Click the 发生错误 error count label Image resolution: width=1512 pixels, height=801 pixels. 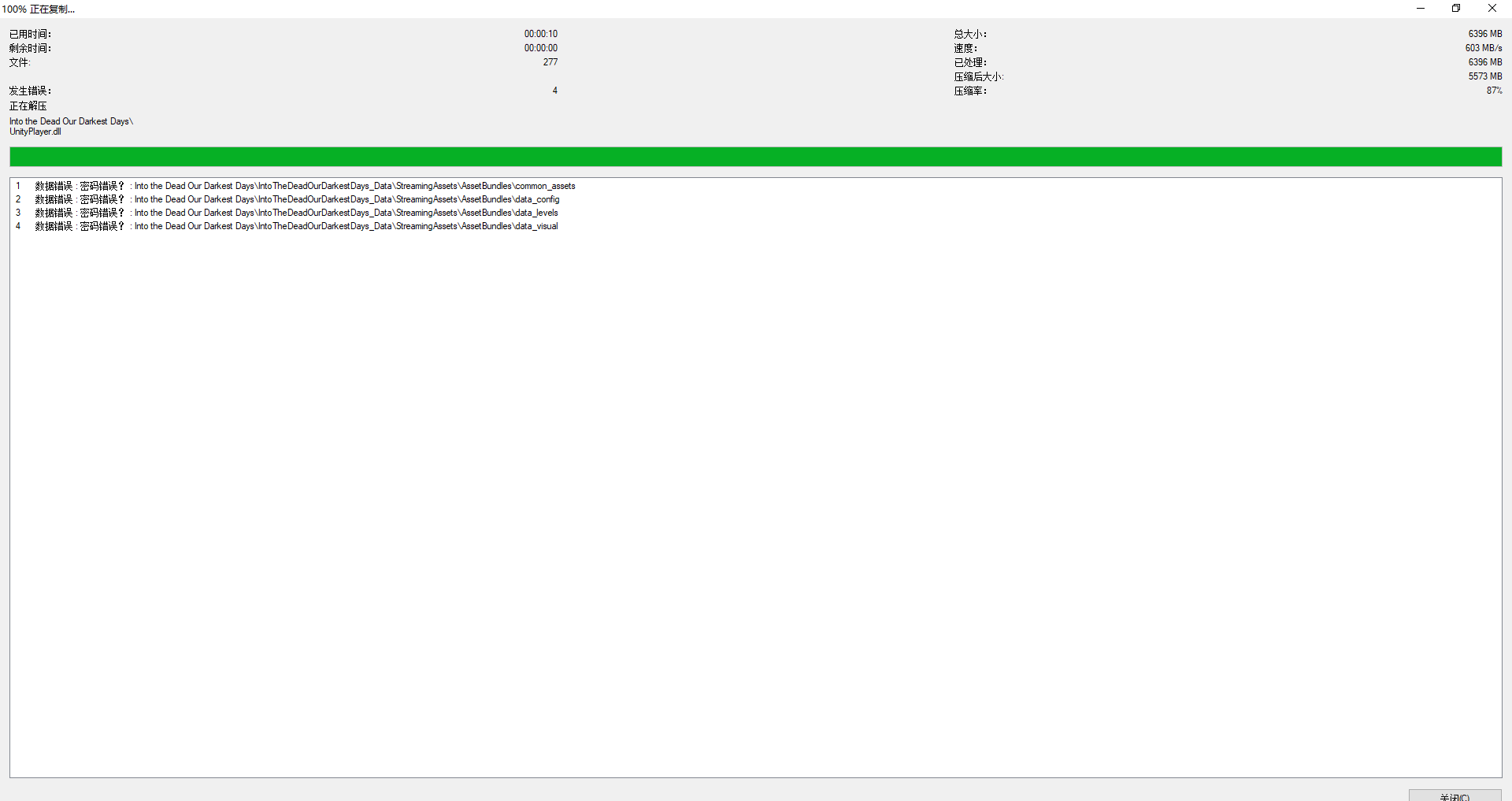[x=30, y=91]
